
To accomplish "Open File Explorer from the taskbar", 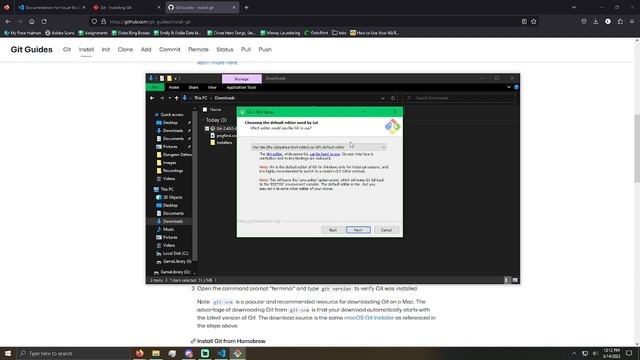I will click(156, 353).
